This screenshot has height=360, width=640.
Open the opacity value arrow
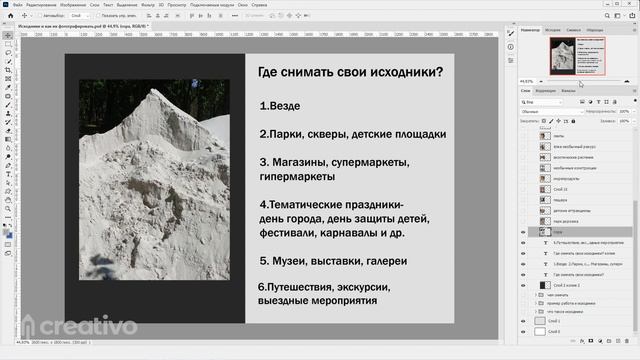pyautogui.click(x=634, y=111)
